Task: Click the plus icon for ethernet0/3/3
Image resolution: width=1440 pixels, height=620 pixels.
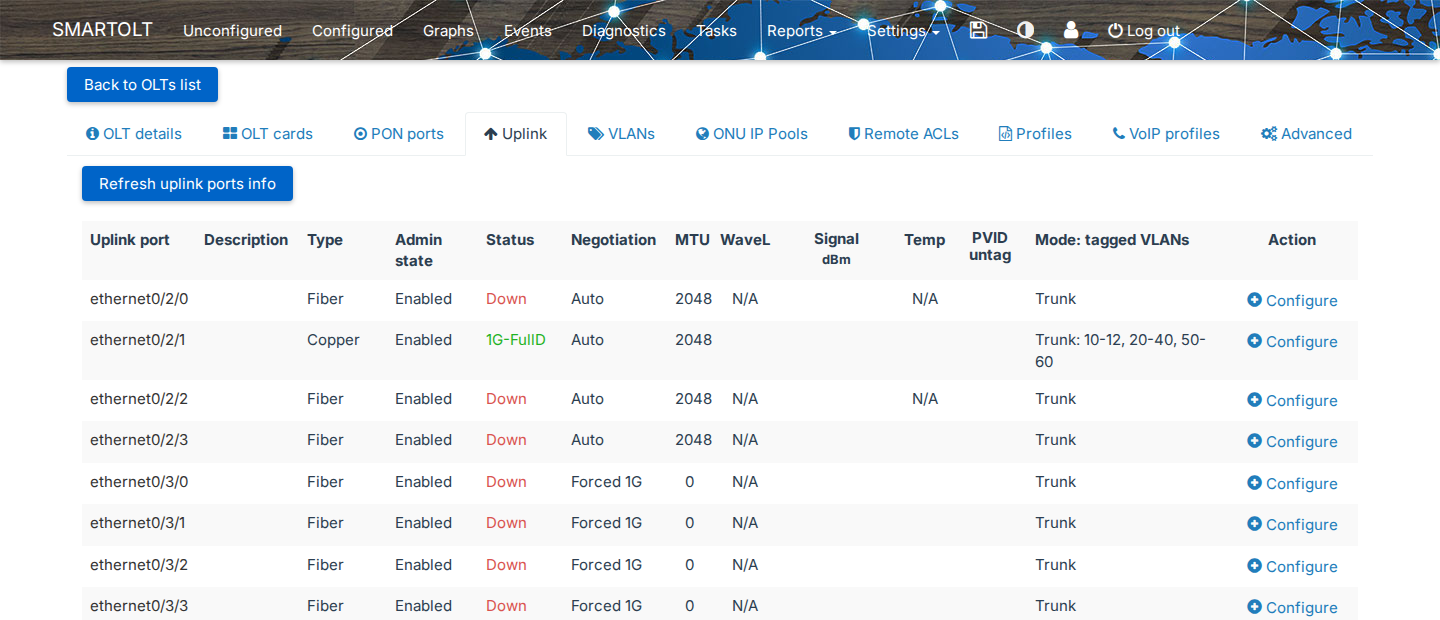Action: click(x=1254, y=606)
